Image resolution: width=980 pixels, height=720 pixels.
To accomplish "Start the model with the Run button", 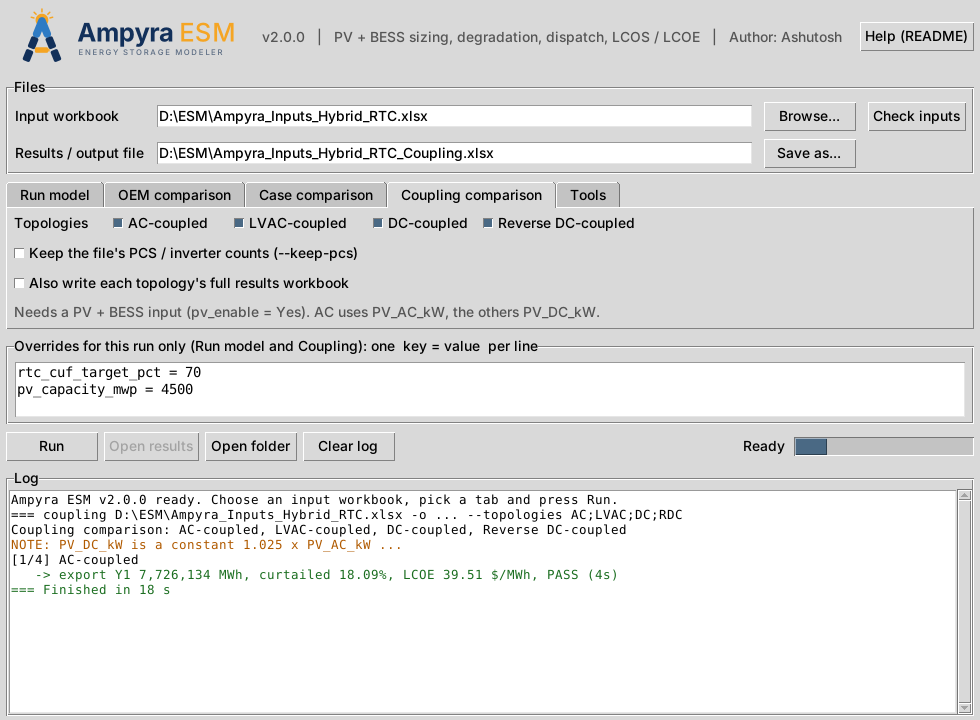I will 52,446.
